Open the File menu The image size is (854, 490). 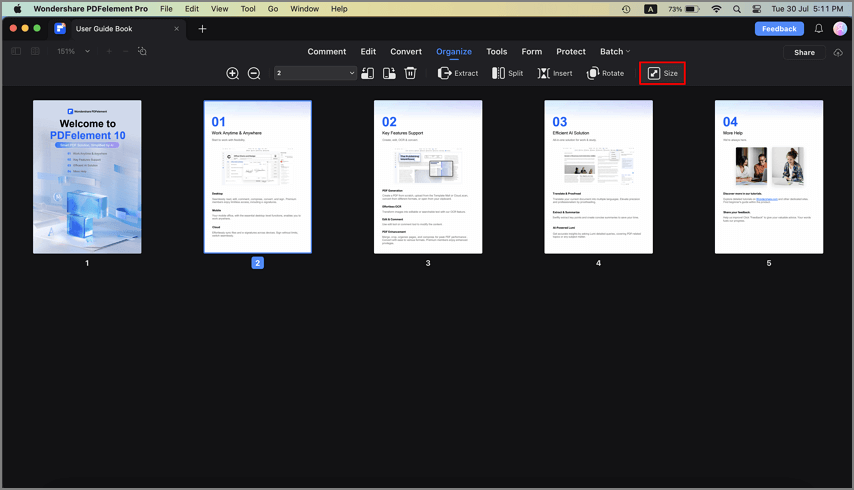click(166, 9)
